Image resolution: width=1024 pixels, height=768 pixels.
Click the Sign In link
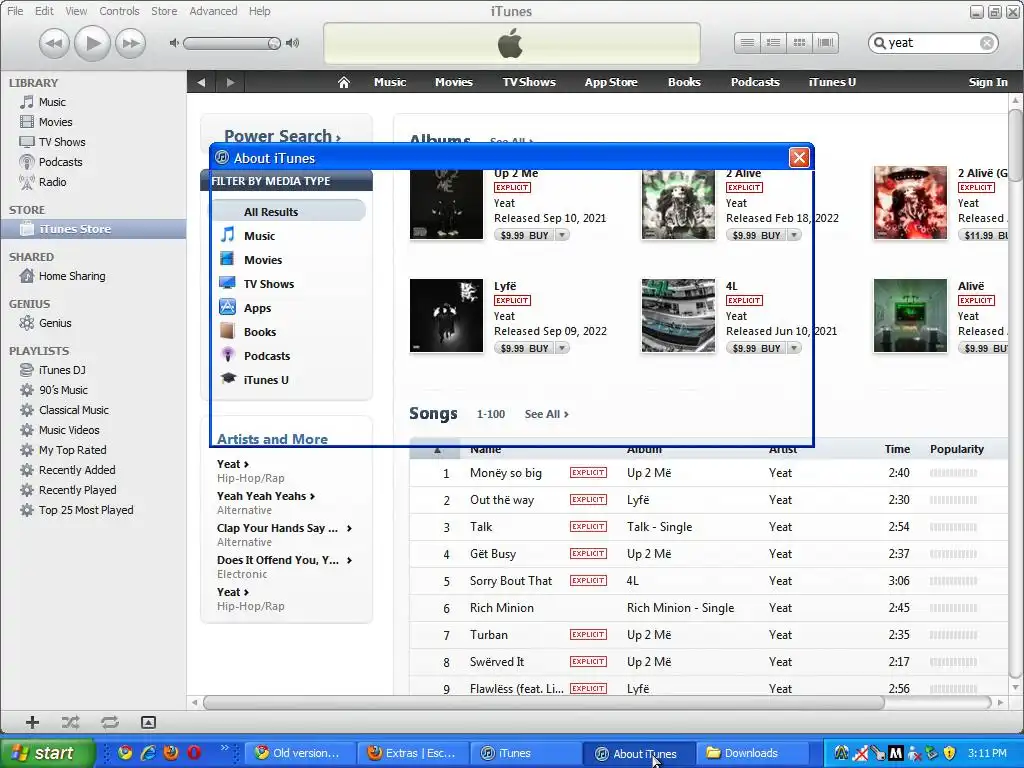click(987, 82)
